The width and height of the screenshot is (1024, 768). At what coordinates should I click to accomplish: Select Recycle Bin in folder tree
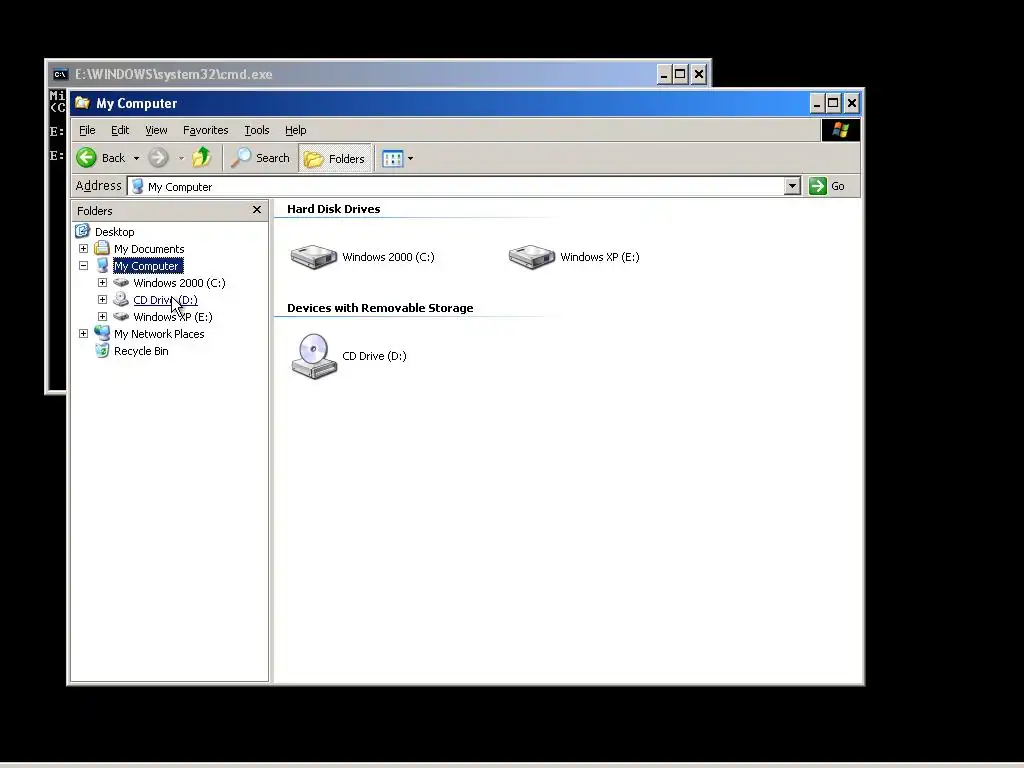[141, 351]
